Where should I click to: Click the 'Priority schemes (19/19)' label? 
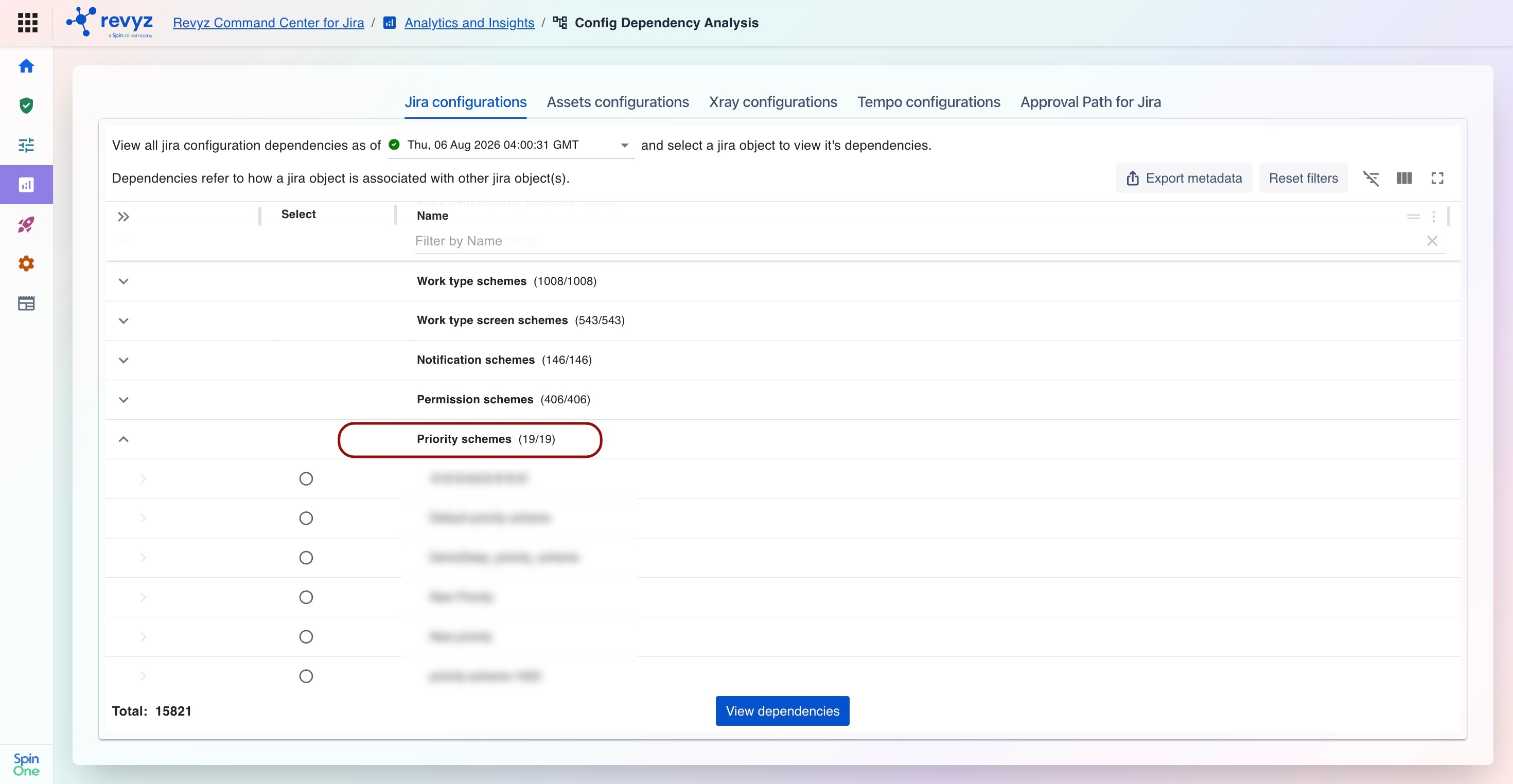pyautogui.click(x=486, y=439)
